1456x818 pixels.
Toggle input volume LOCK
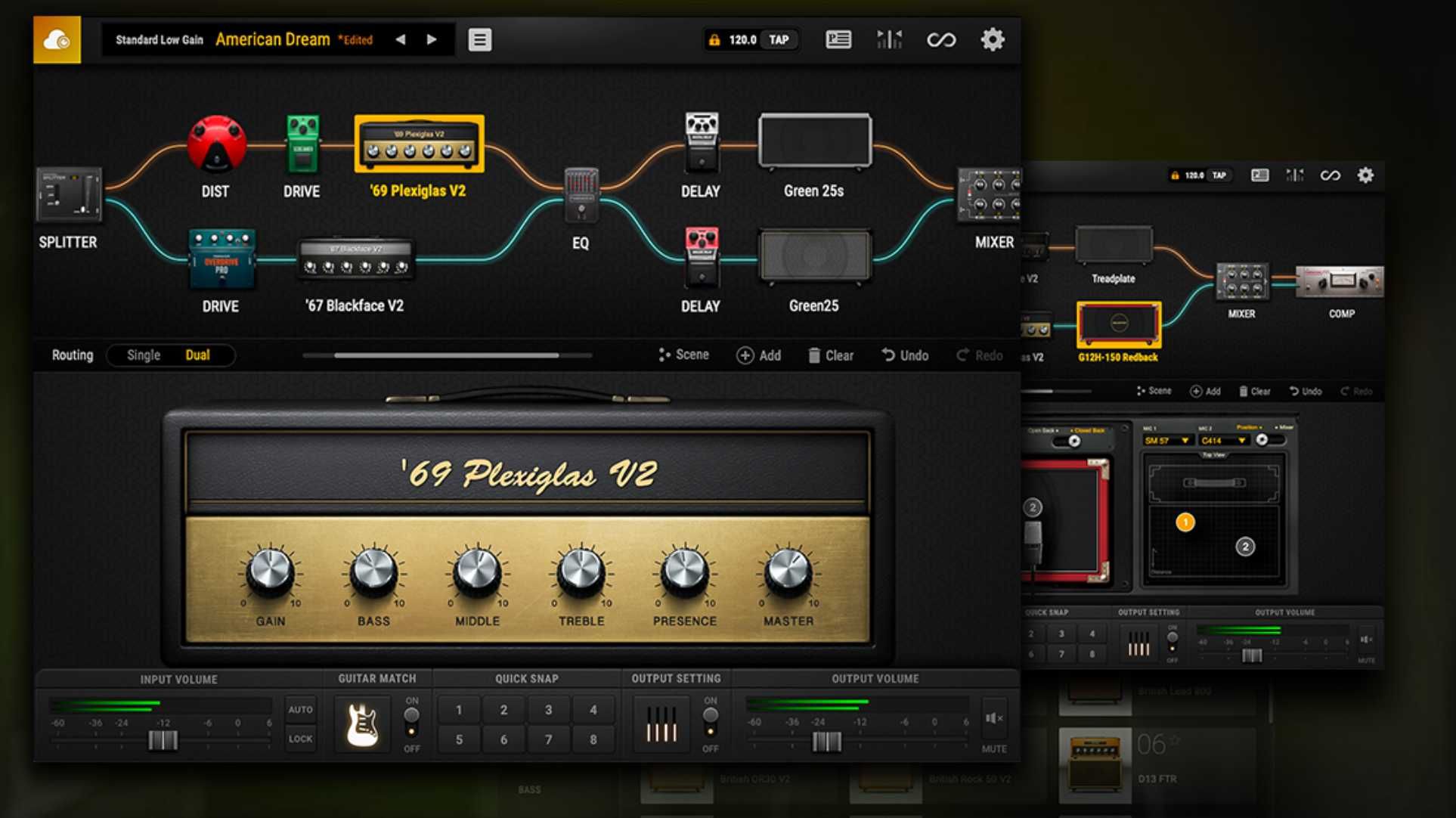click(x=300, y=739)
